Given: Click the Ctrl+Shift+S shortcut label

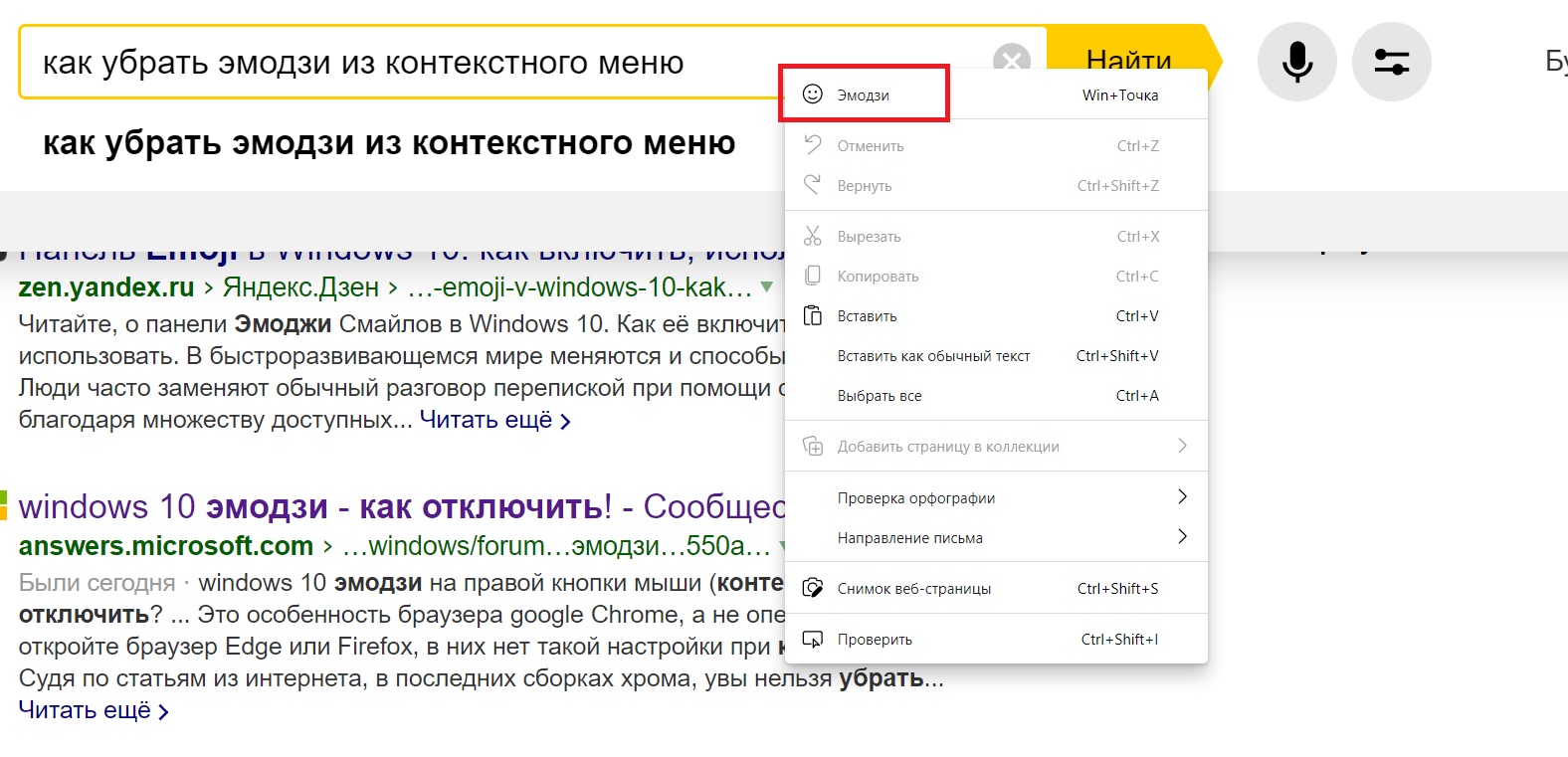Looking at the screenshot, I should click(x=1117, y=589).
